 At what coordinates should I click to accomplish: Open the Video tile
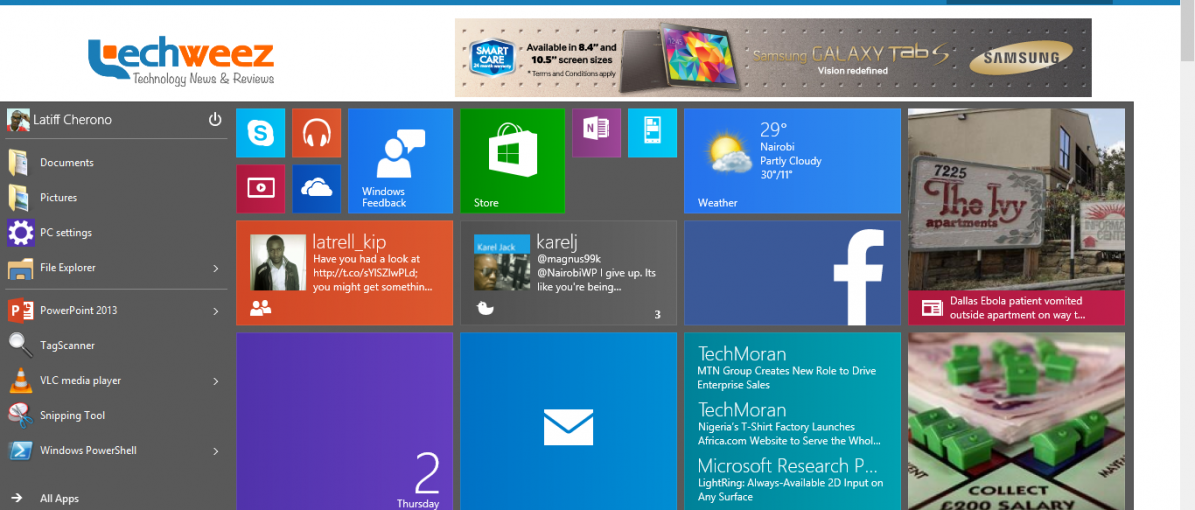pos(261,188)
